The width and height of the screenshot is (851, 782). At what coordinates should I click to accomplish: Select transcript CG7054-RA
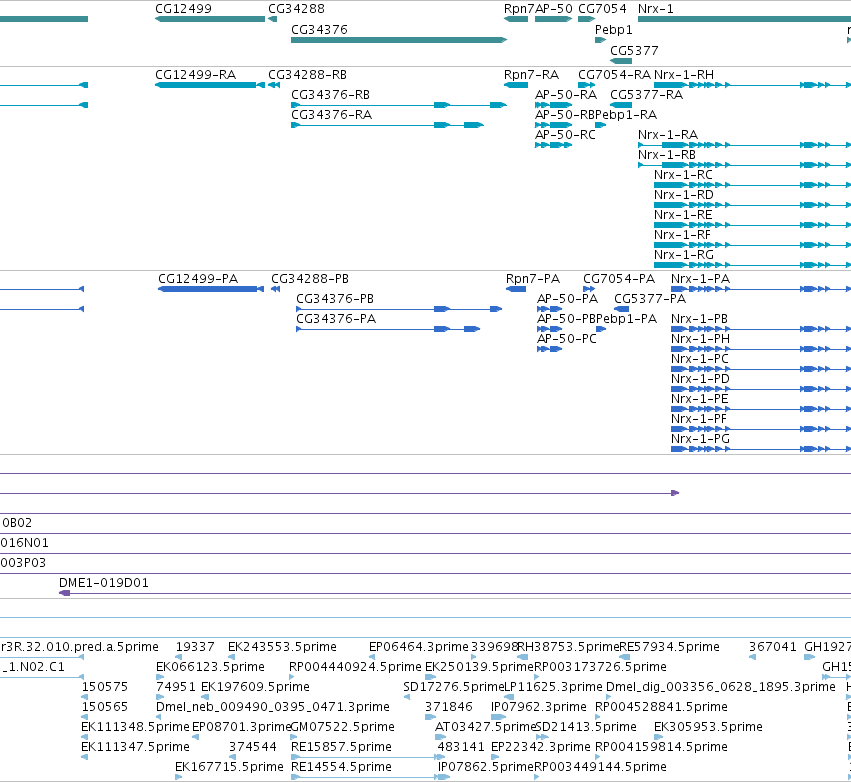tap(614, 75)
